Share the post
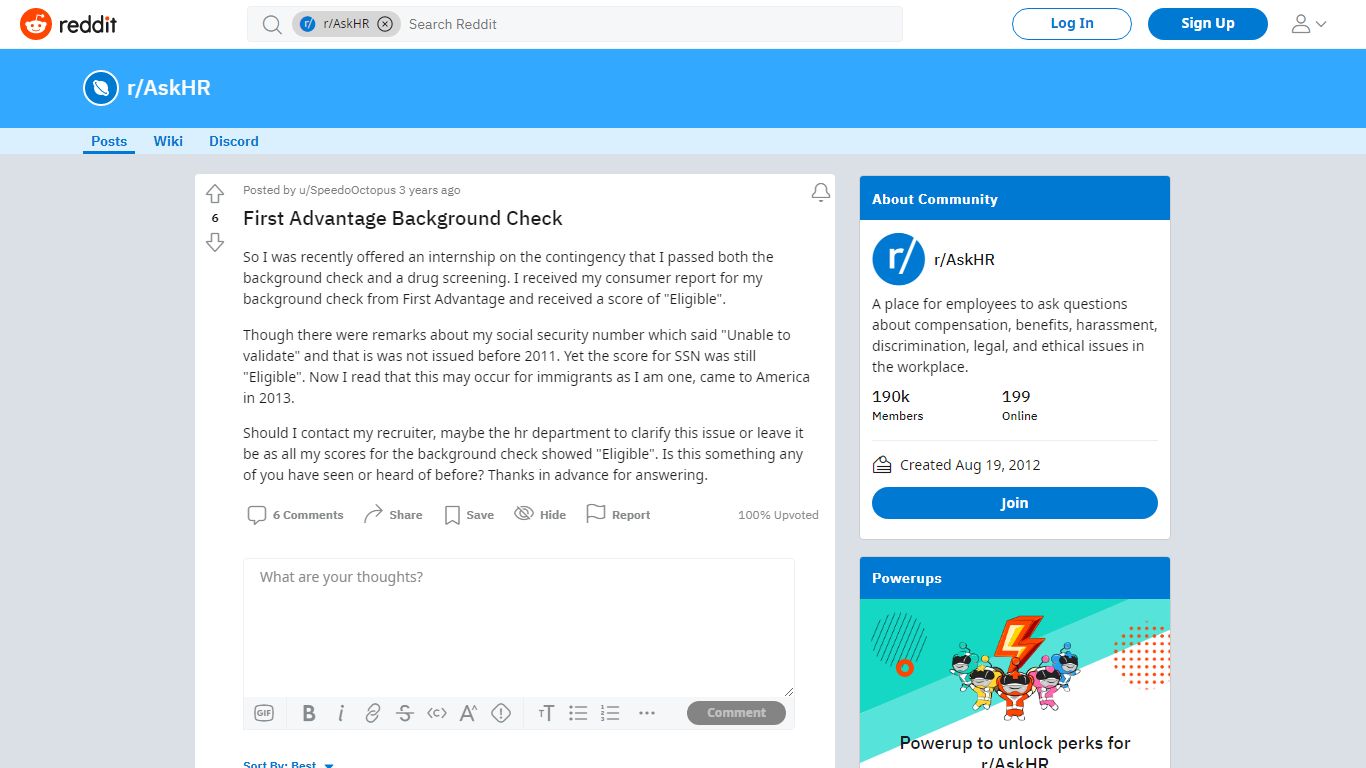The width and height of the screenshot is (1366, 768). pyautogui.click(x=392, y=515)
